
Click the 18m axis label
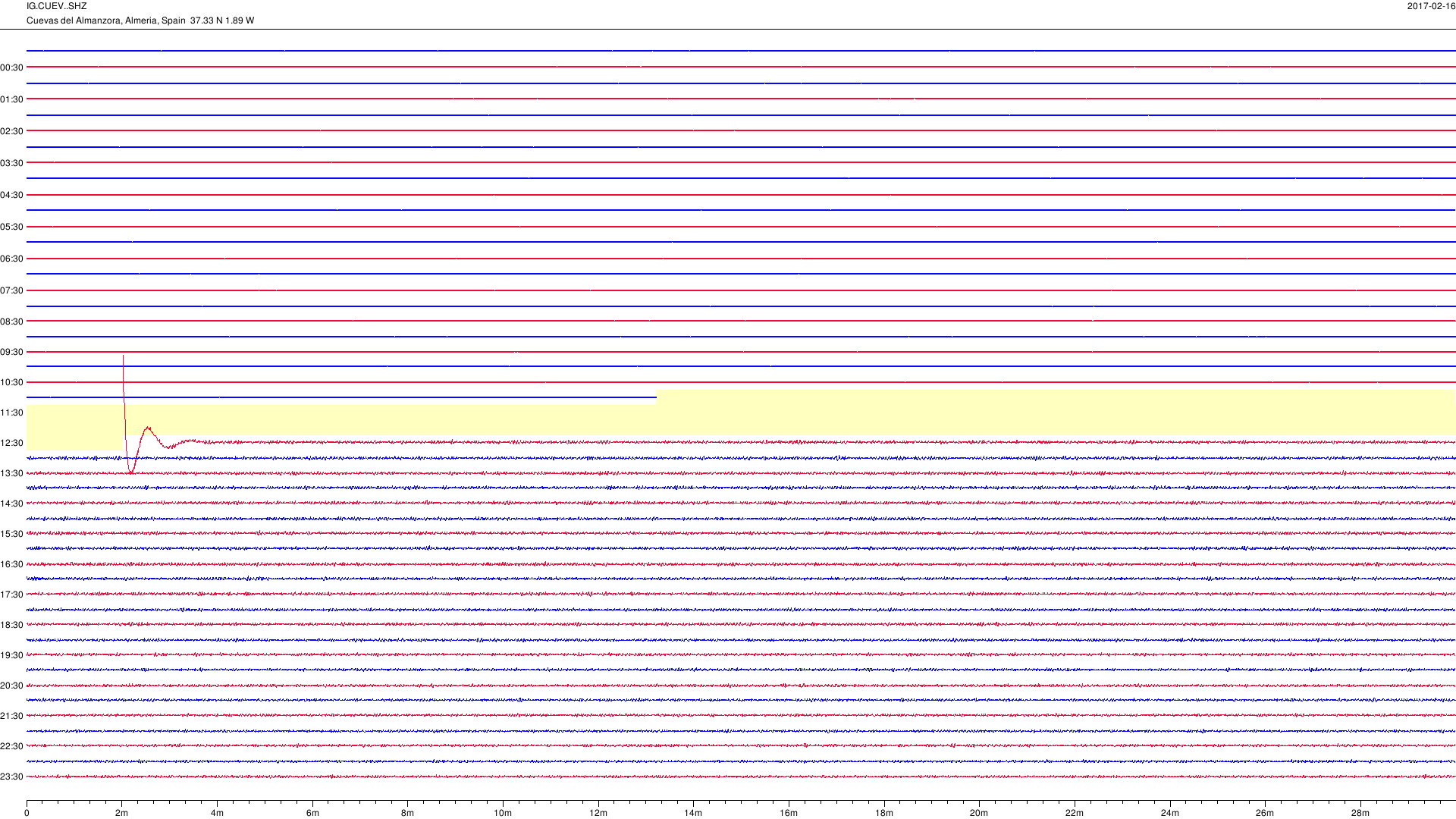tap(884, 813)
